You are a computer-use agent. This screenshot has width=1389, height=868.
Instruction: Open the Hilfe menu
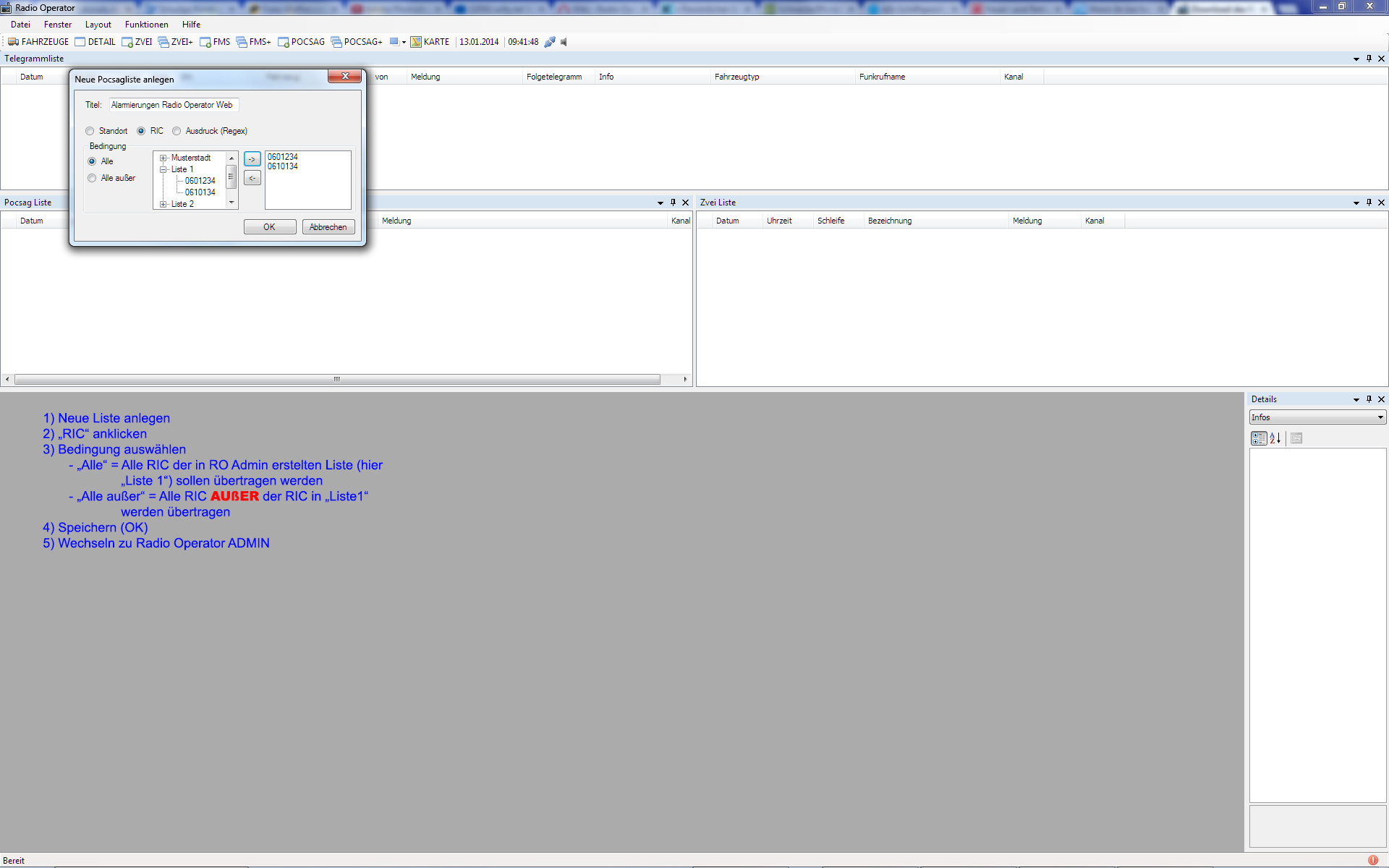(192, 25)
